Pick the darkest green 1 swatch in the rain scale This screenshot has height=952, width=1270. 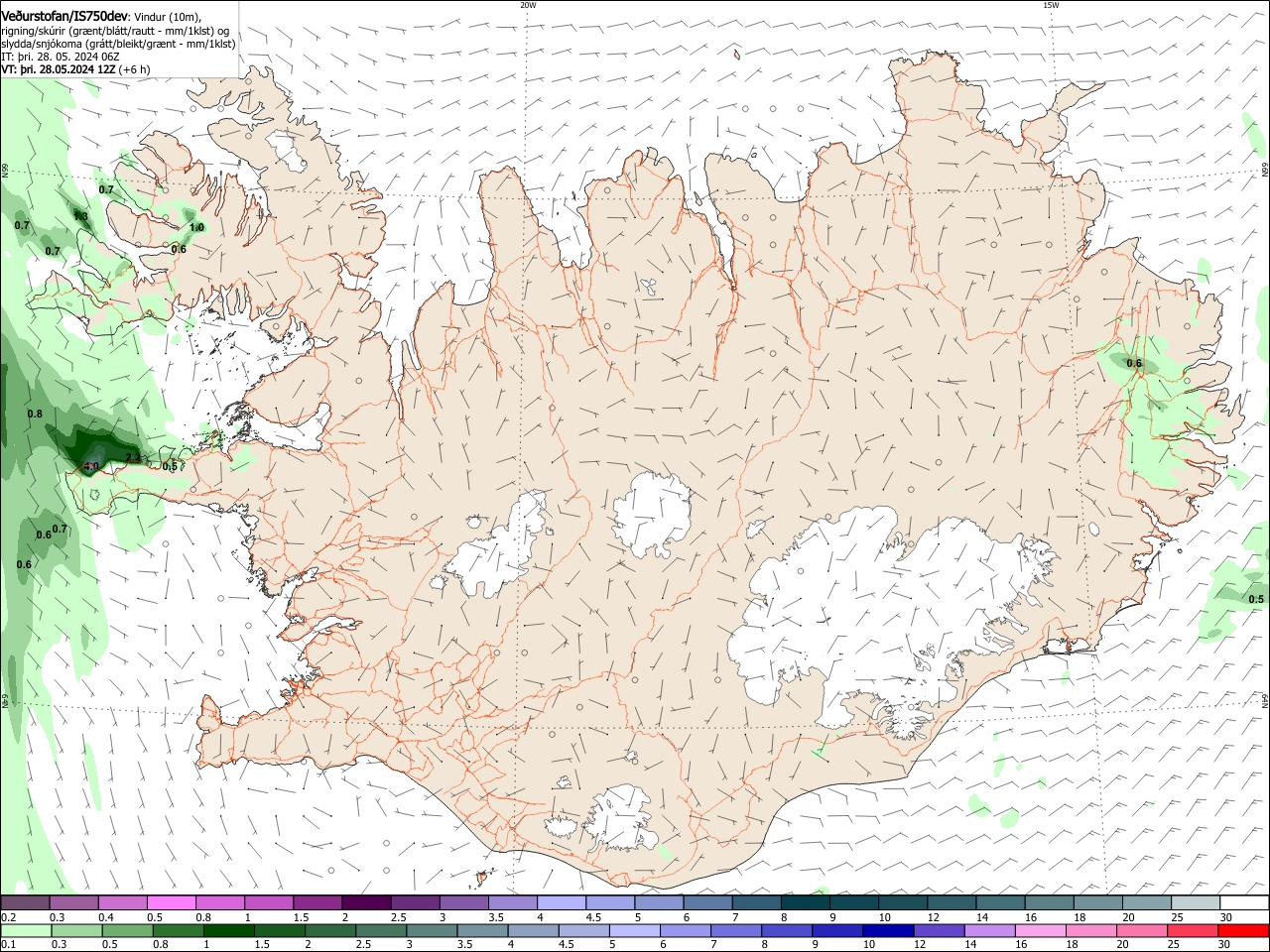pos(229,930)
